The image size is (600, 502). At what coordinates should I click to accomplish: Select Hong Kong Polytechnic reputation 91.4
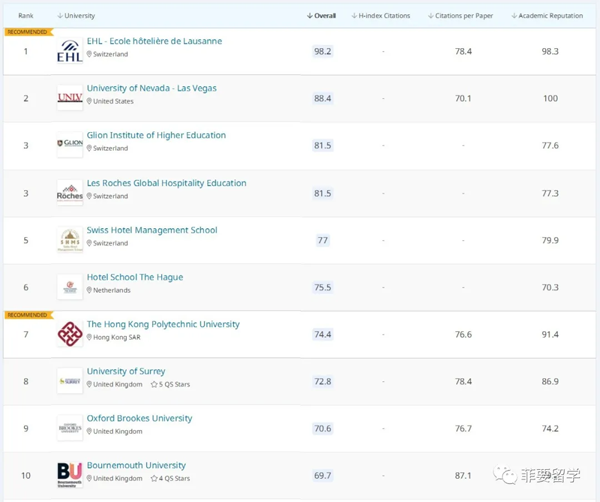[550, 334]
